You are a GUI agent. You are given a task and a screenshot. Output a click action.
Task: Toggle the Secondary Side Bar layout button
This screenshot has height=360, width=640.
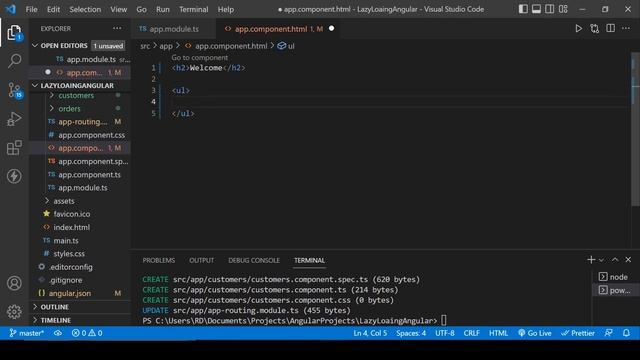point(550,9)
